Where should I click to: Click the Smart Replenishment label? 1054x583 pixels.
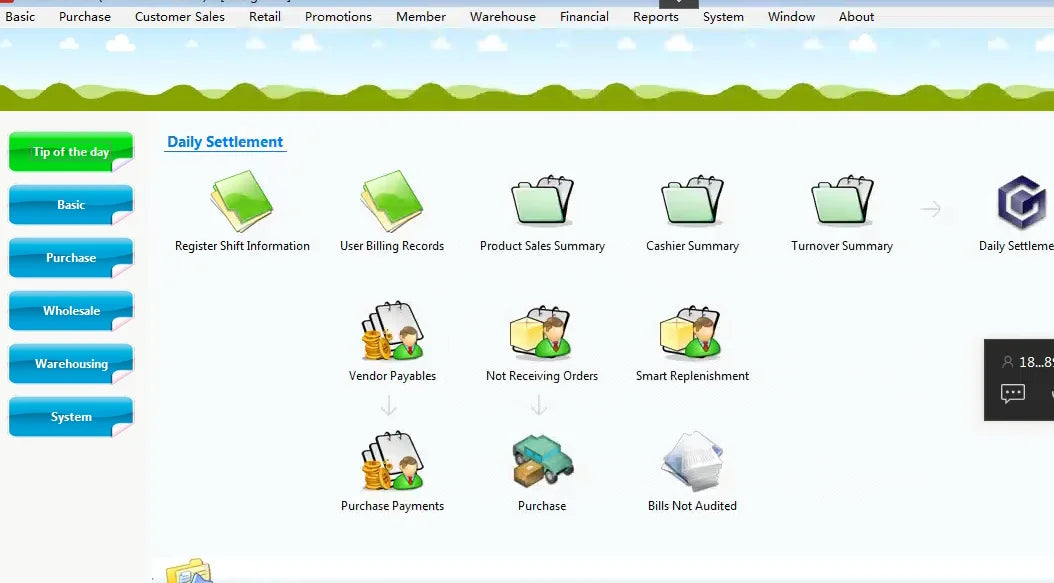pos(692,376)
